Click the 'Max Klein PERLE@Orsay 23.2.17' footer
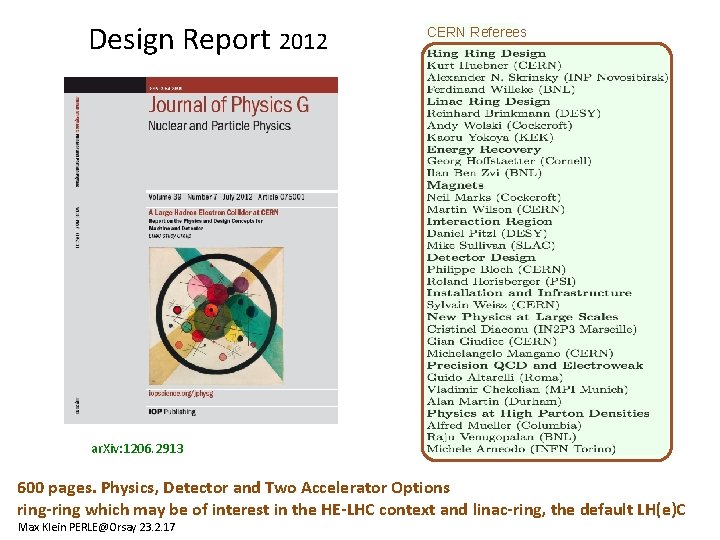The width and height of the screenshot is (720, 540). [x=96, y=527]
